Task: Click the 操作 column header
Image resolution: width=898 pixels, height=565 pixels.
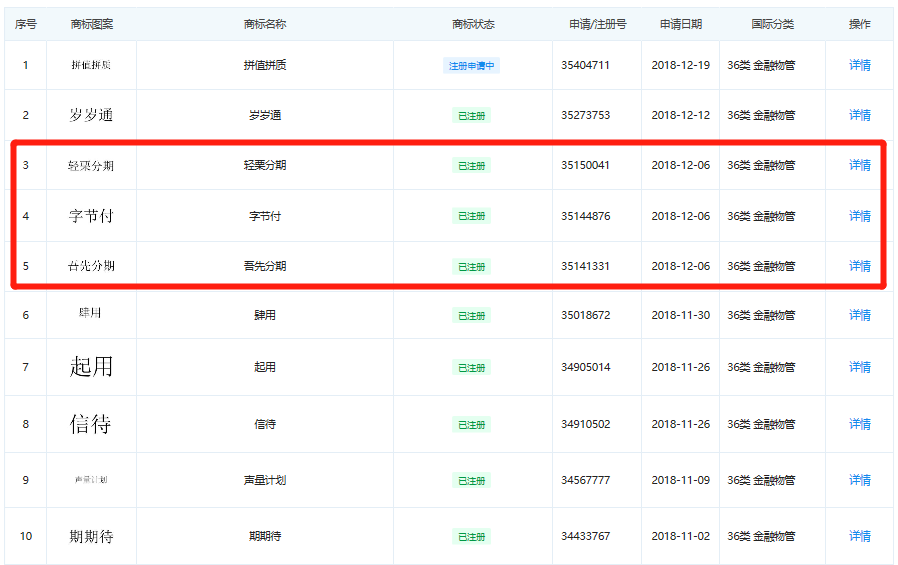Action: coord(860,24)
